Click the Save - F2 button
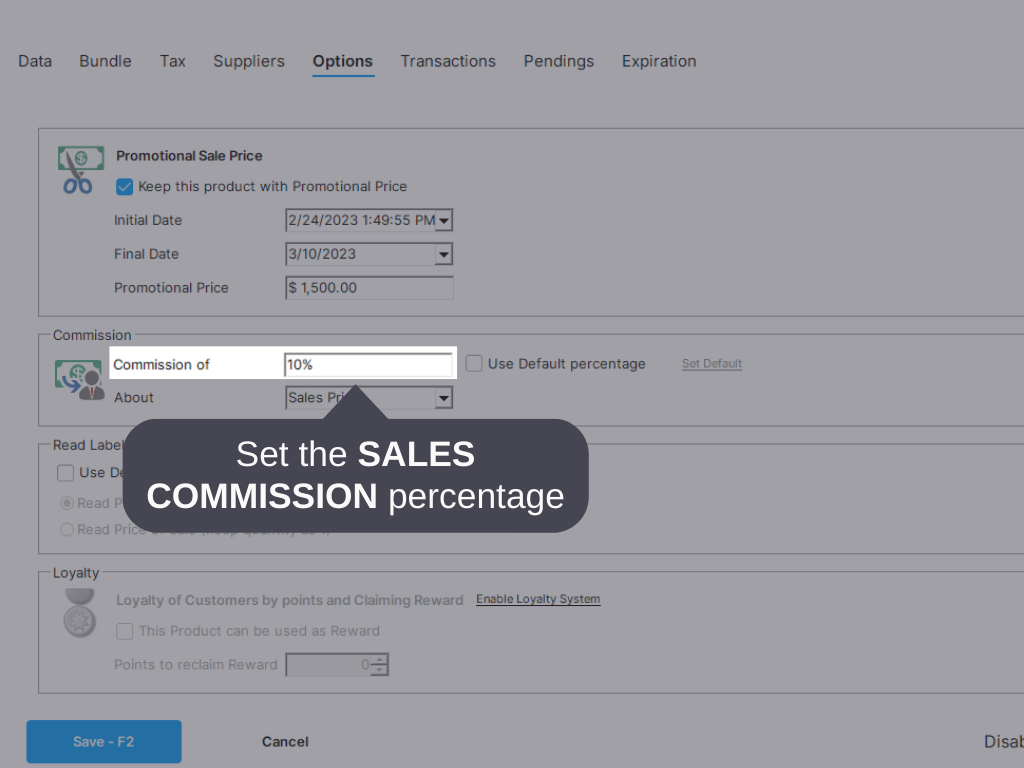Image resolution: width=1024 pixels, height=768 pixels. point(104,741)
